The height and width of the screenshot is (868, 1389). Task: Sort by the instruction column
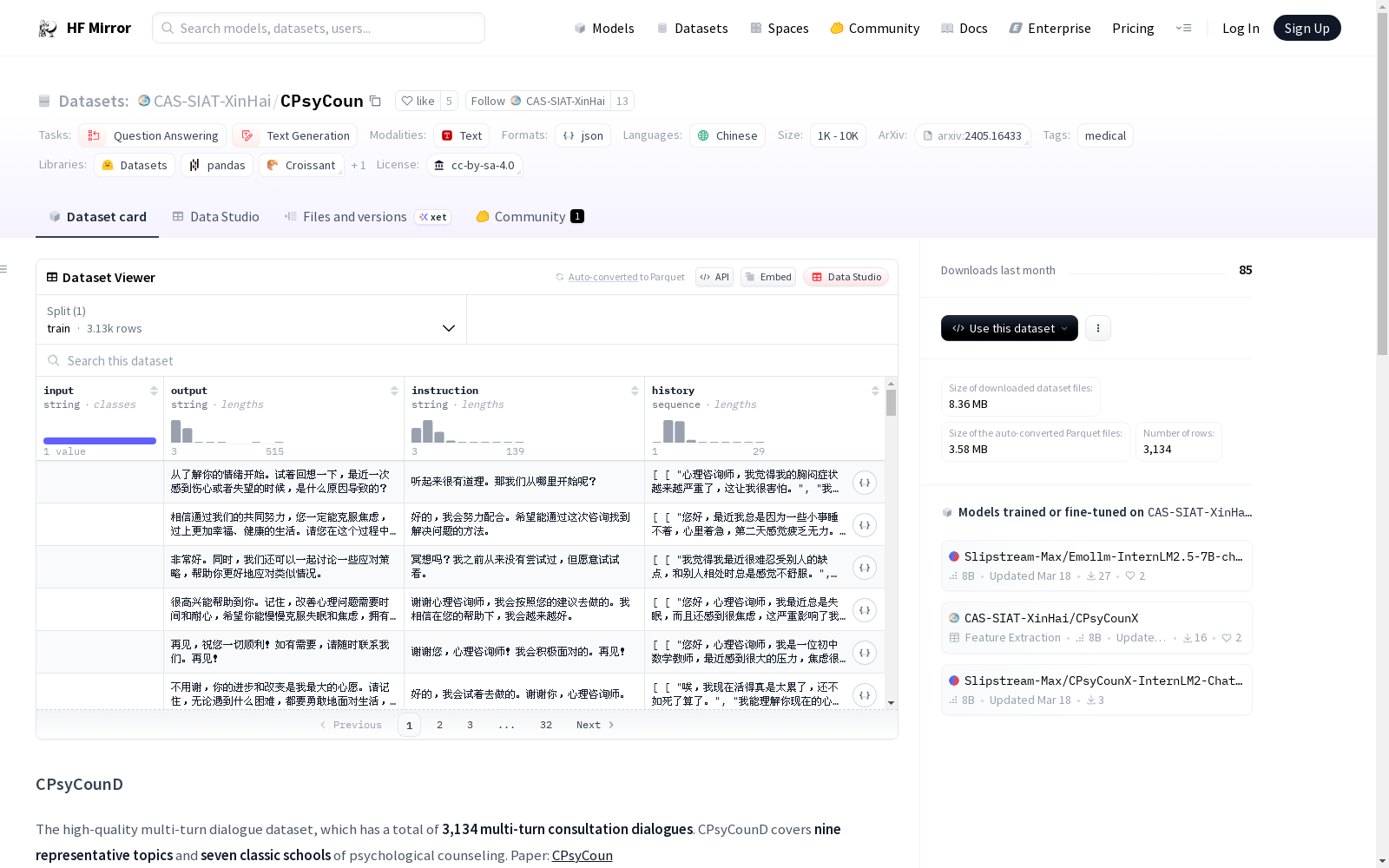tap(635, 391)
